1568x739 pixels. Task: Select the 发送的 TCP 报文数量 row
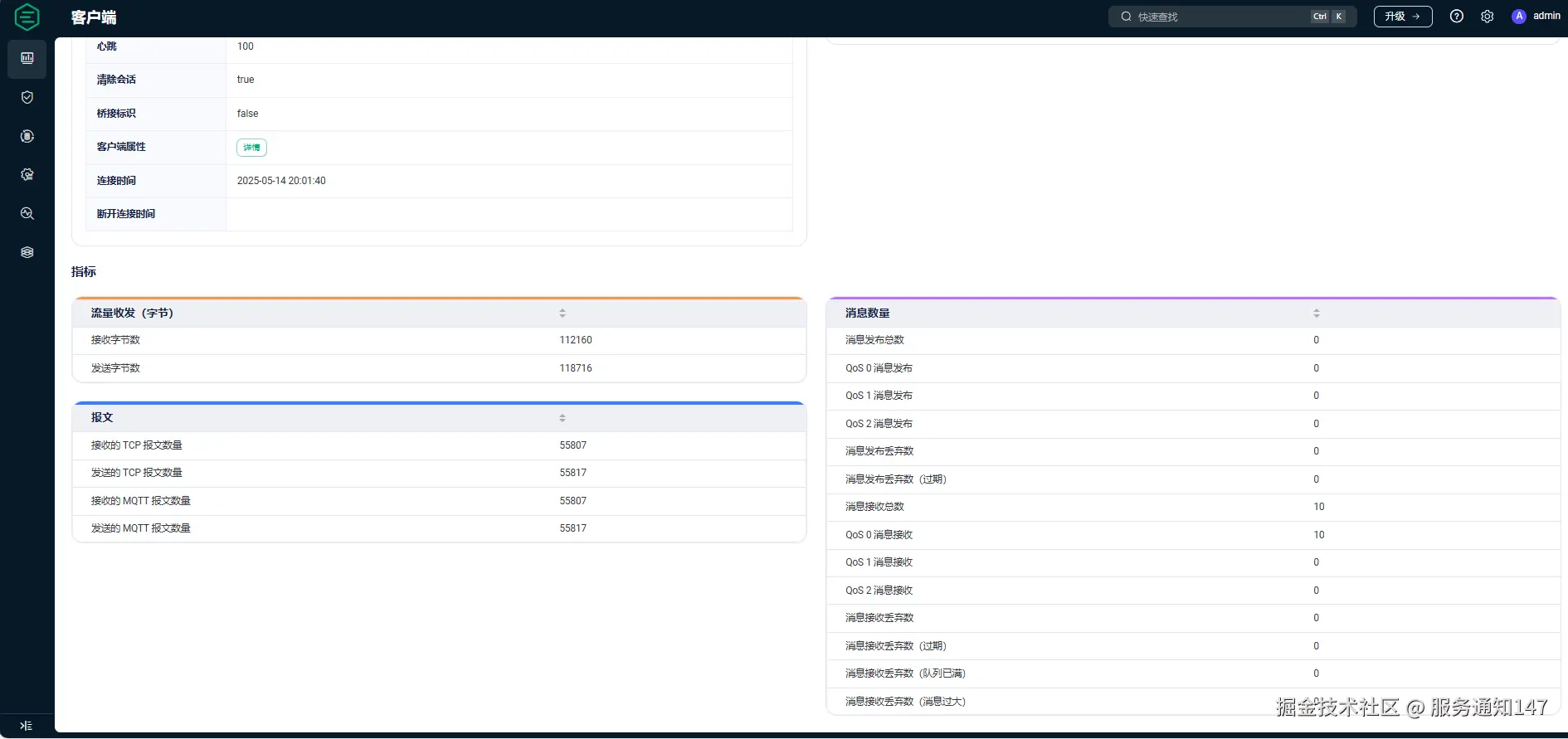(x=440, y=473)
